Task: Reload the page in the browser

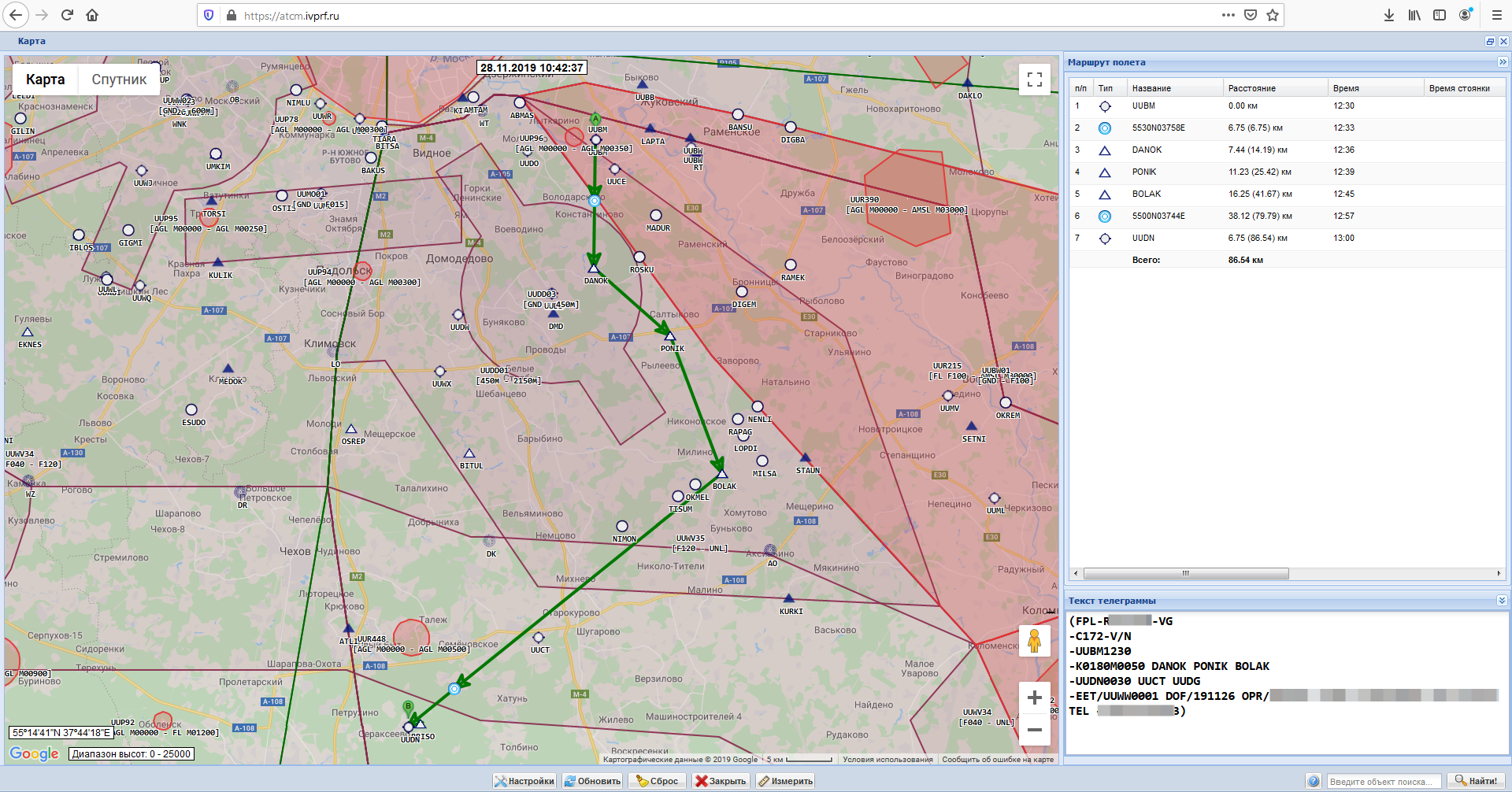Action: (67, 15)
